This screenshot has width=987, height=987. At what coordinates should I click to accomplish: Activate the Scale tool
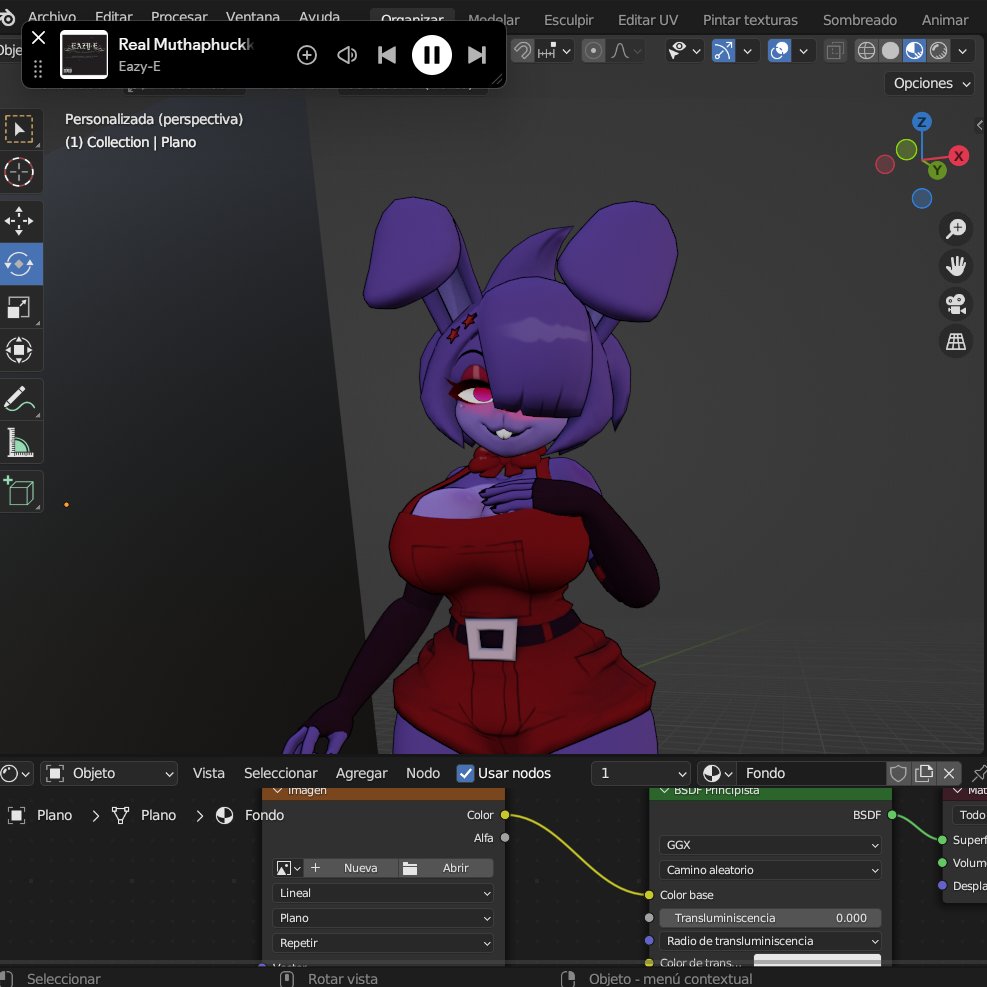tap(19, 307)
